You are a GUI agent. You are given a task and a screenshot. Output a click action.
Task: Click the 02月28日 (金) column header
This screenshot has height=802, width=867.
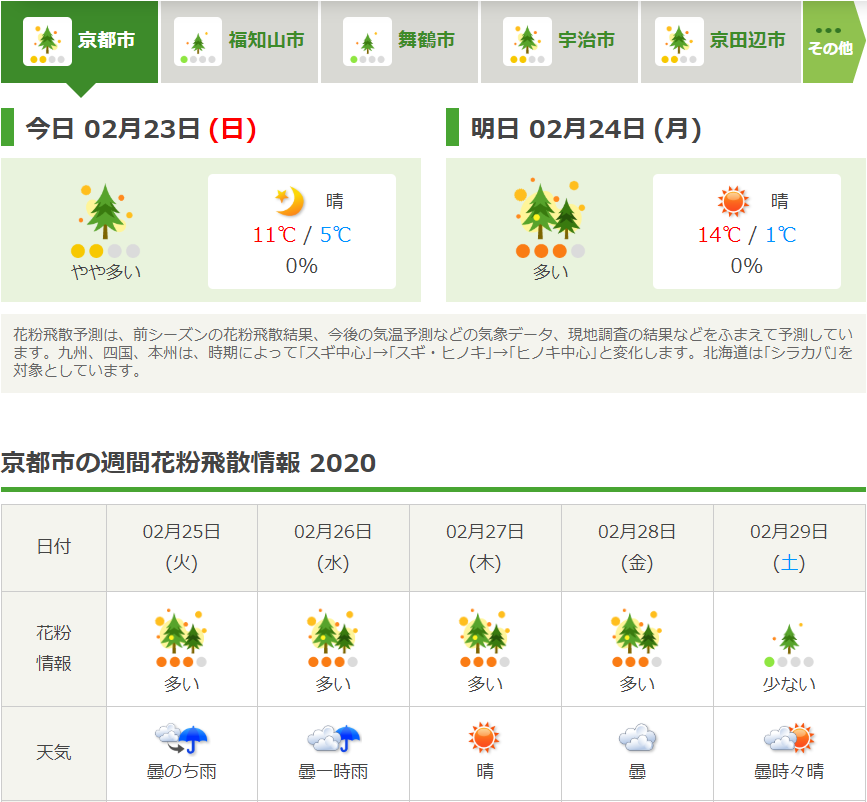[x=637, y=548]
